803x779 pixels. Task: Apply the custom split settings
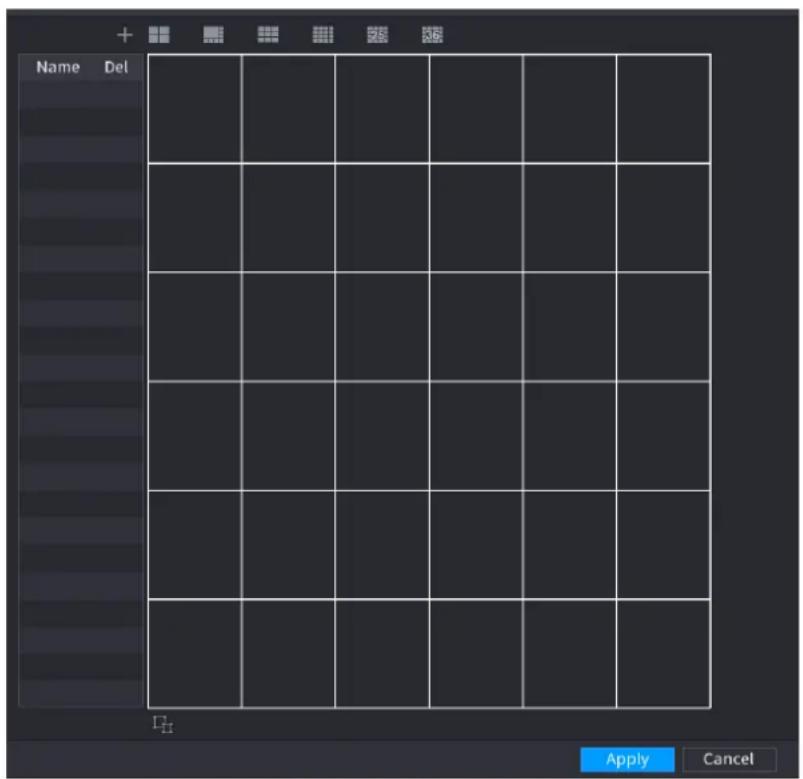pos(627,759)
